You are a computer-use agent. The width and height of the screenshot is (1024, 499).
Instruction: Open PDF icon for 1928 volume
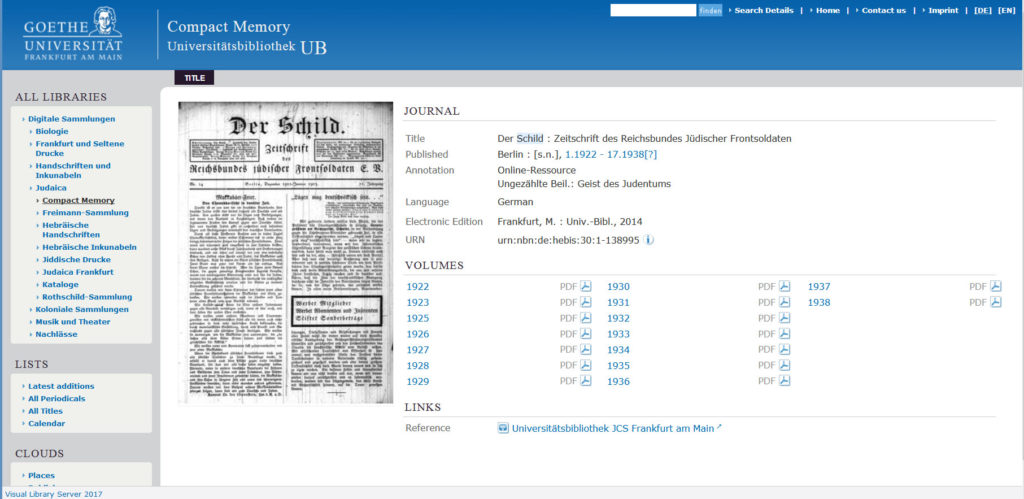(586, 365)
